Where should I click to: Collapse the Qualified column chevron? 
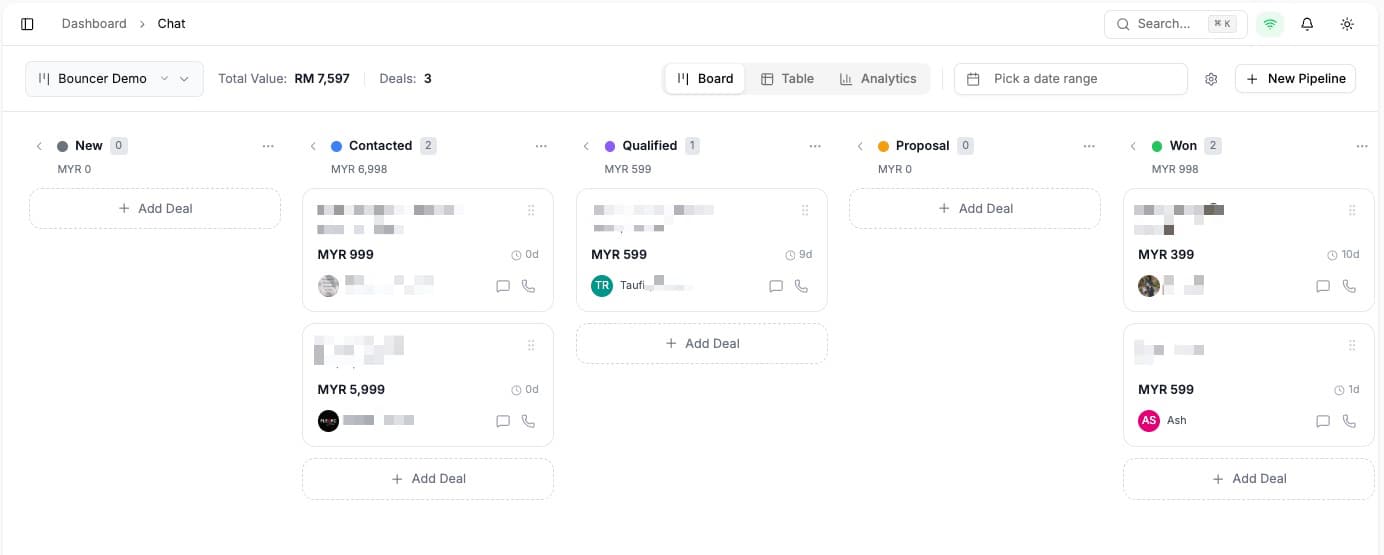pyautogui.click(x=586, y=146)
